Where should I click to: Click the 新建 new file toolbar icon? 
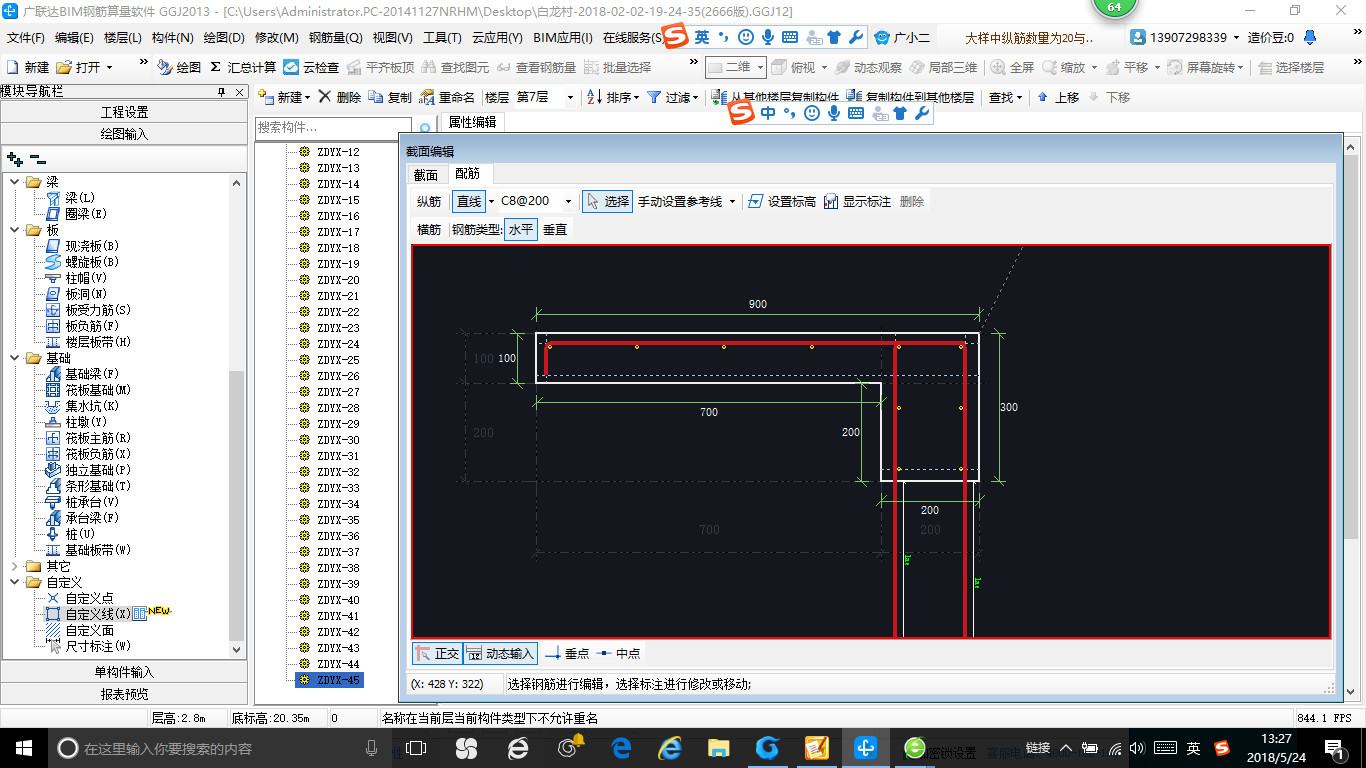click(27, 67)
